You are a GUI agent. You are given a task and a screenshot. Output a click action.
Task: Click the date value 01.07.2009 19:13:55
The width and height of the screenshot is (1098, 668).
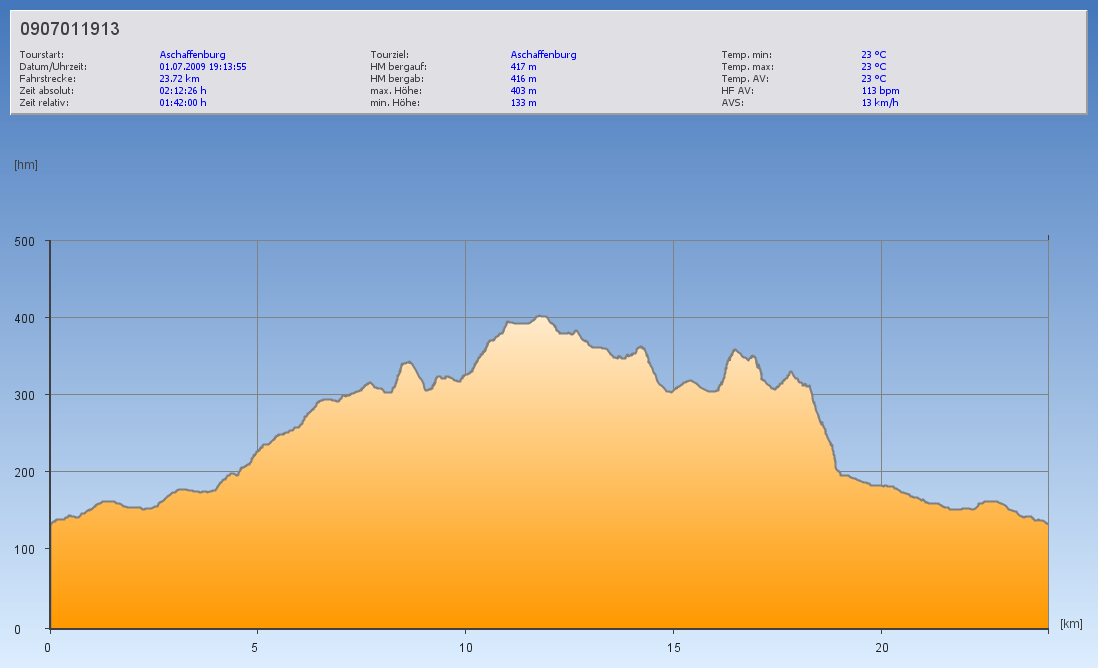[x=203, y=67]
